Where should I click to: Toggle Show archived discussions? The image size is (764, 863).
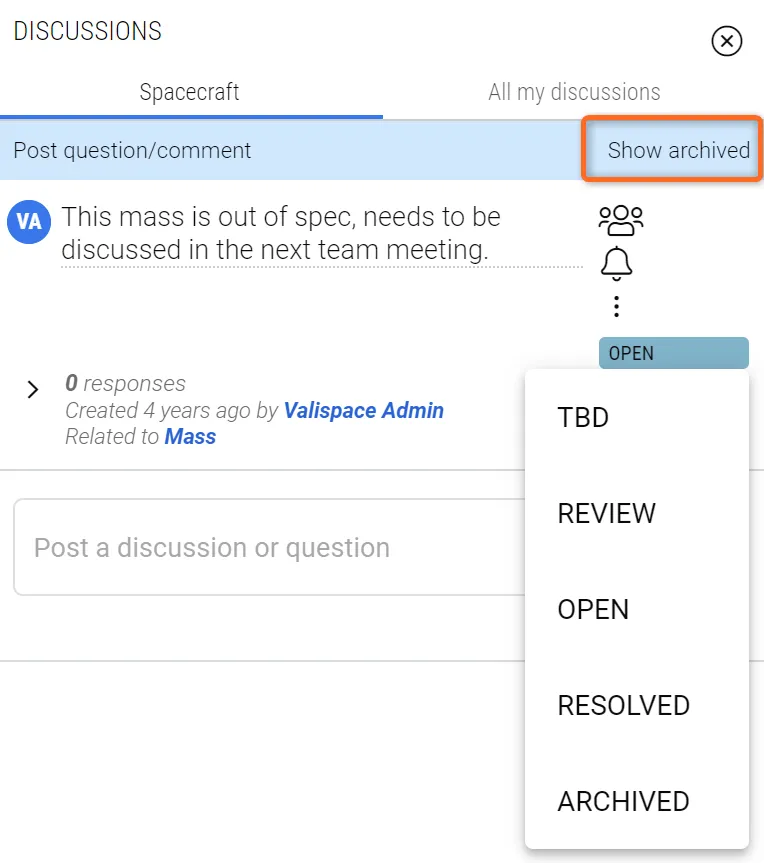[x=678, y=150]
